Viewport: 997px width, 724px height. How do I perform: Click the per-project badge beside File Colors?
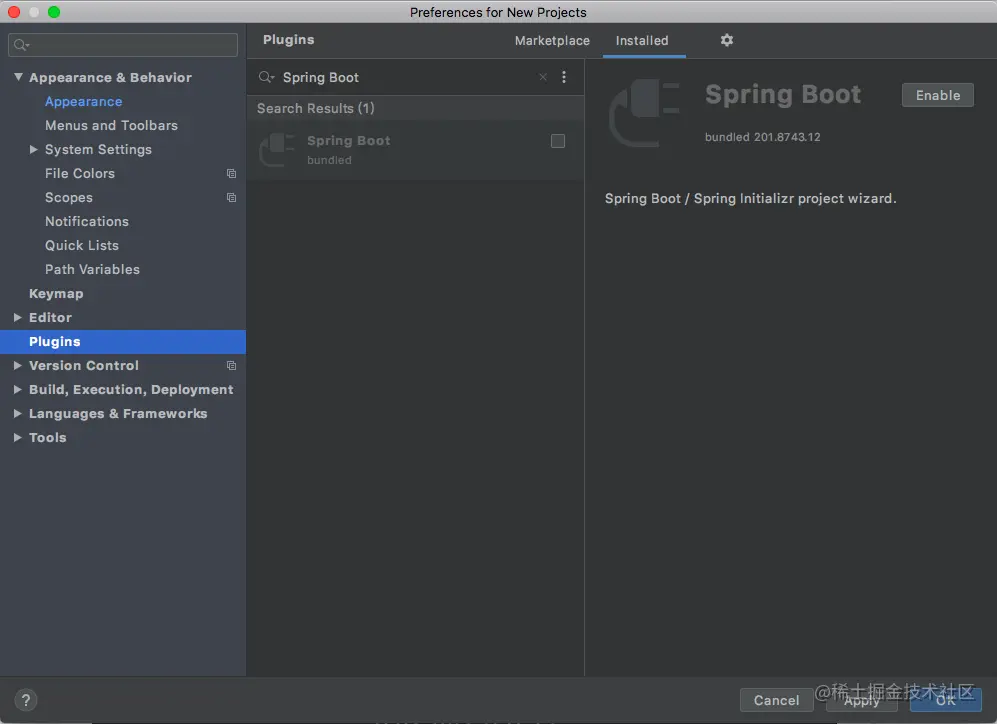(231, 173)
